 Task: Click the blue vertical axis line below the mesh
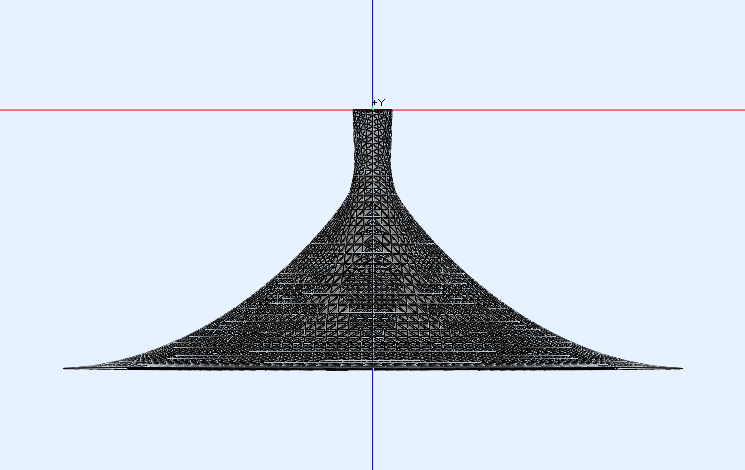(x=372, y=420)
